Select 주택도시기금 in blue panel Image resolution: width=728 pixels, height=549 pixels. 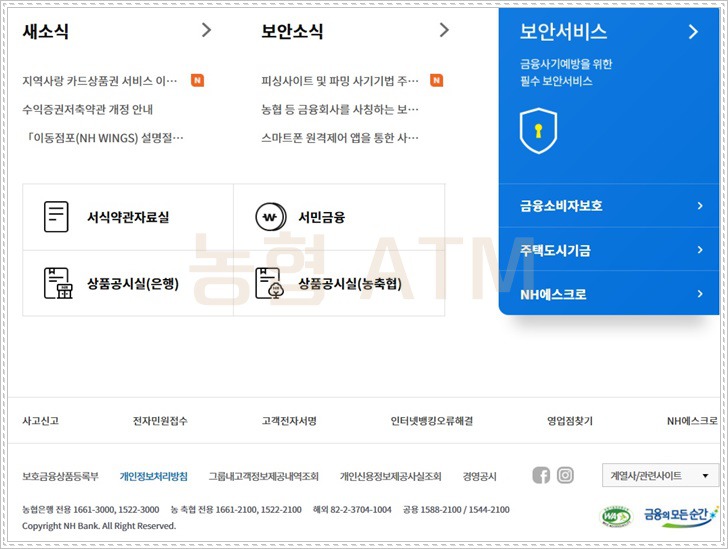tap(555, 250)
